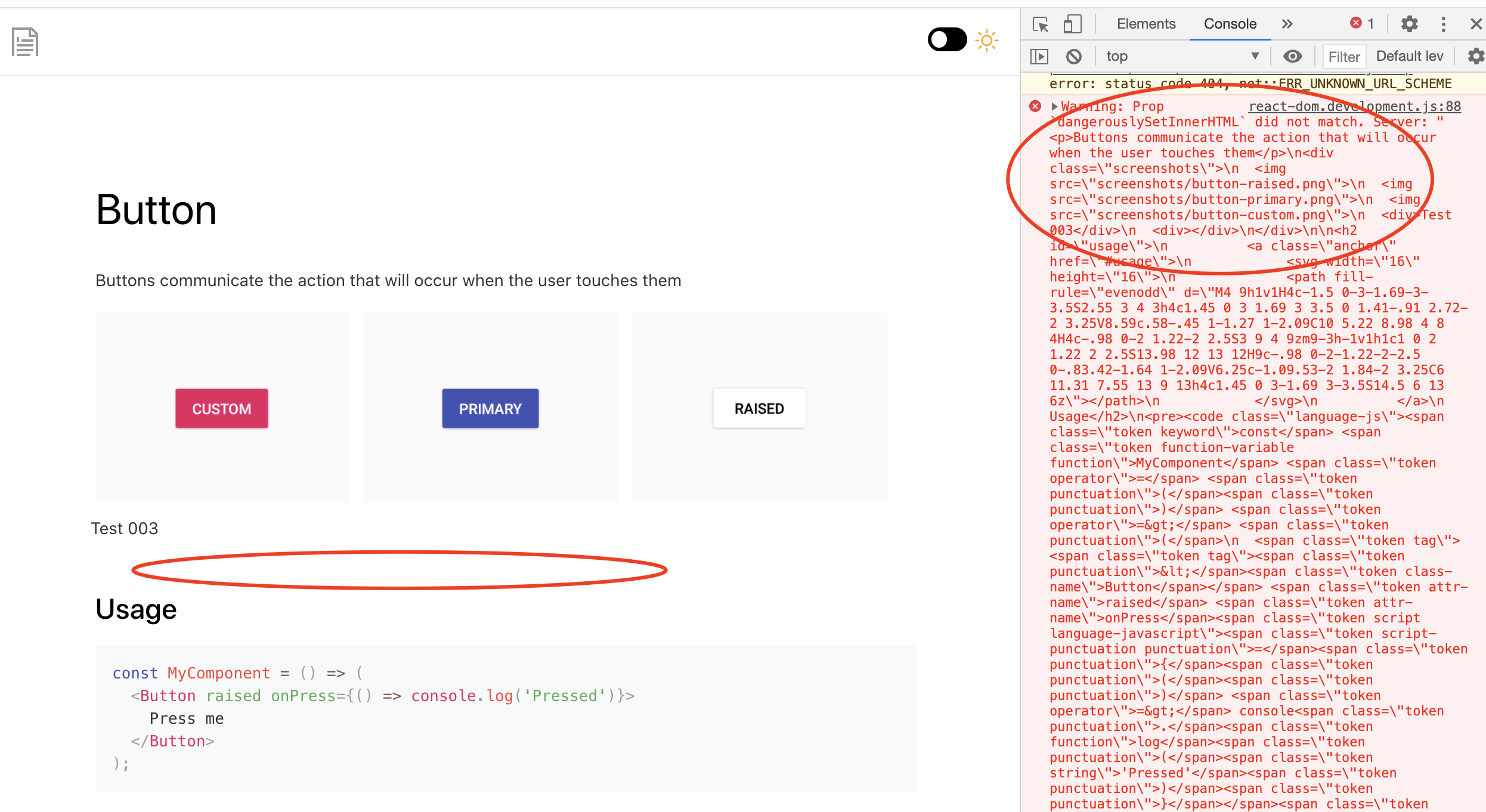
Task: Toggle the device toolbar emulation icon
Action: (x=1072, y=24)
